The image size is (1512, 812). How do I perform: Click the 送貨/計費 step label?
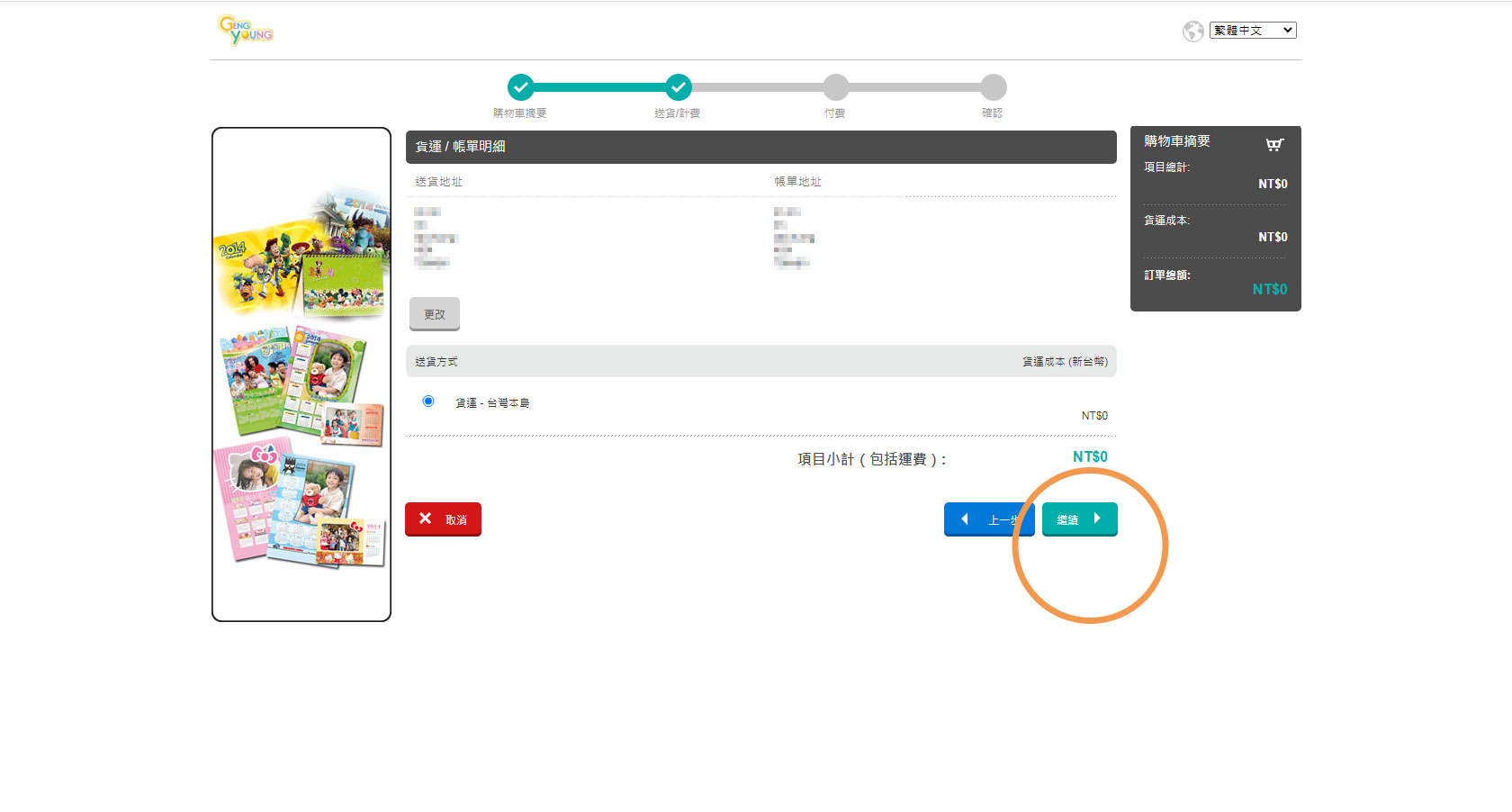tap(678, 113)
